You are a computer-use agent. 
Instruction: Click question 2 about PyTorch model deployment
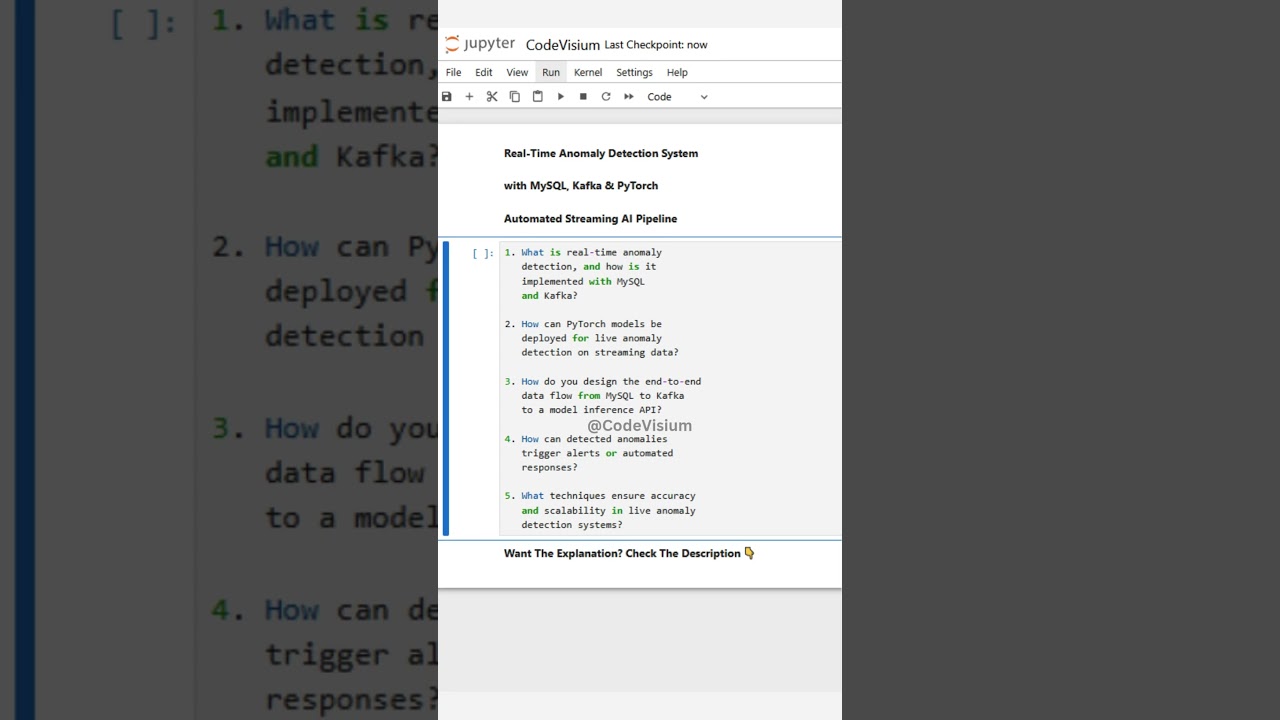point(591,338)
